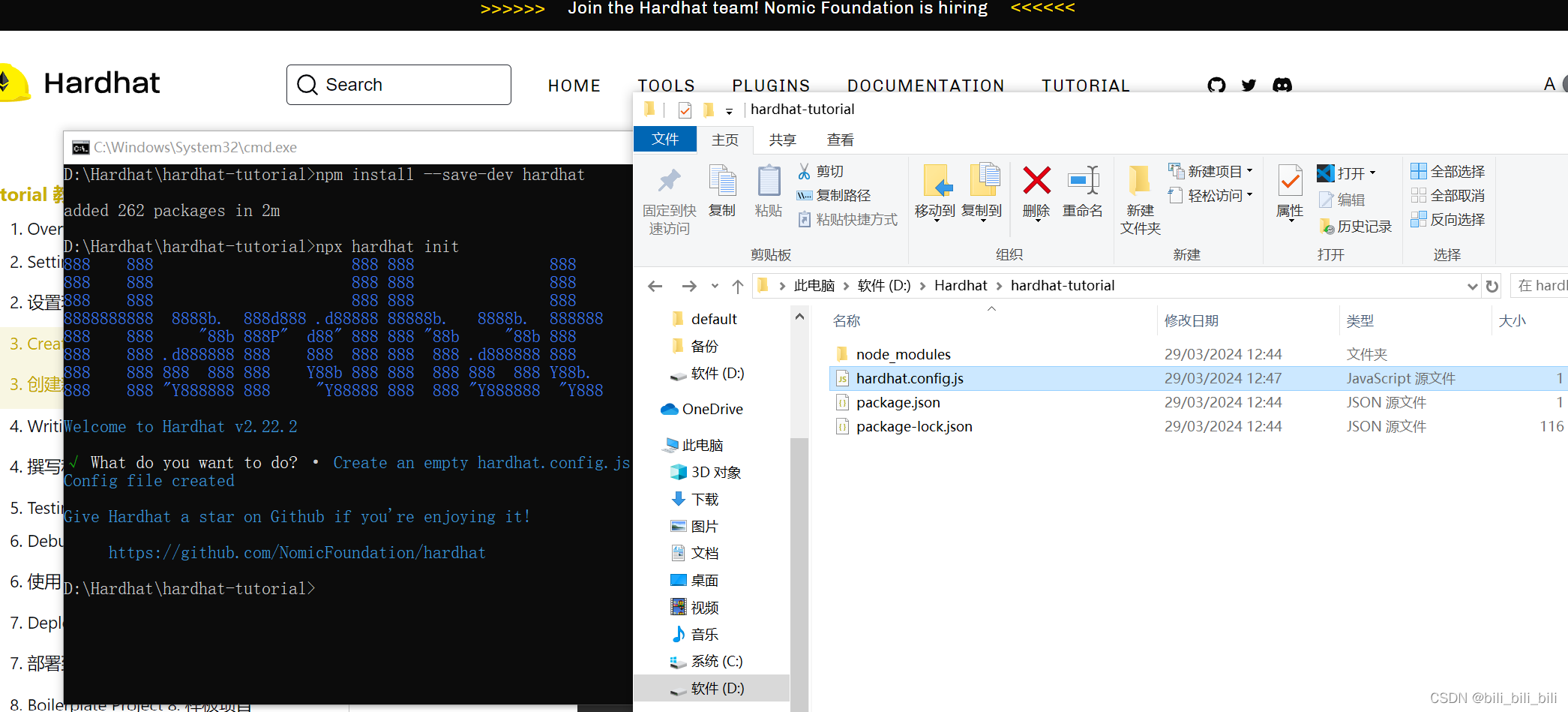Click the cmd.exe window title icon
1568x712 pixels.
pyautogui.click(x=80, y=148)
